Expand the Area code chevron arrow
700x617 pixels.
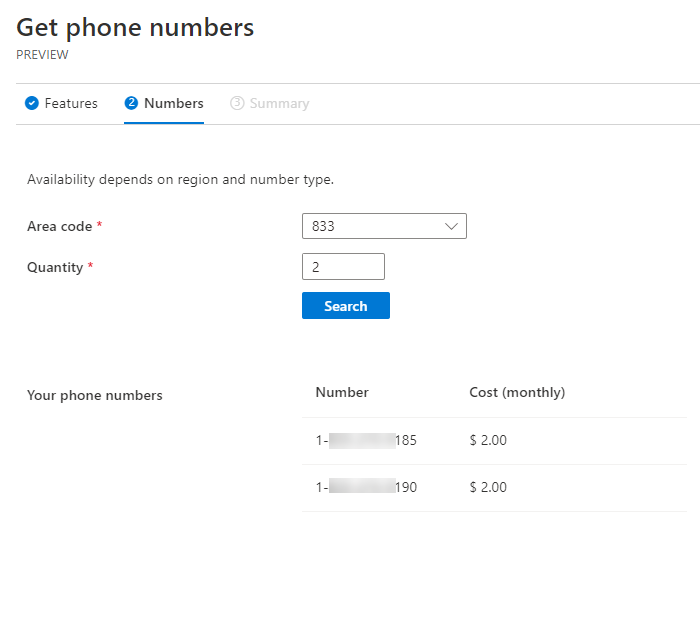451,226
